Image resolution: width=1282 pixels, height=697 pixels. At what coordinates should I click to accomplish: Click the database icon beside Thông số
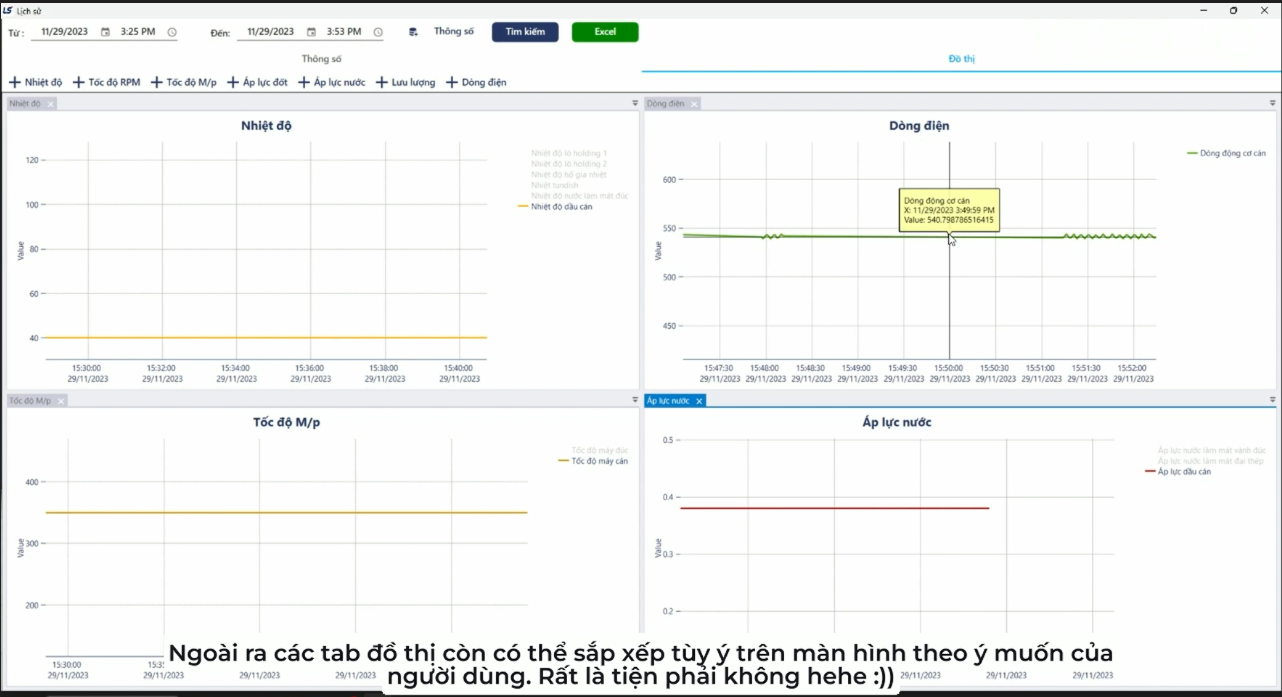[414, 32]
